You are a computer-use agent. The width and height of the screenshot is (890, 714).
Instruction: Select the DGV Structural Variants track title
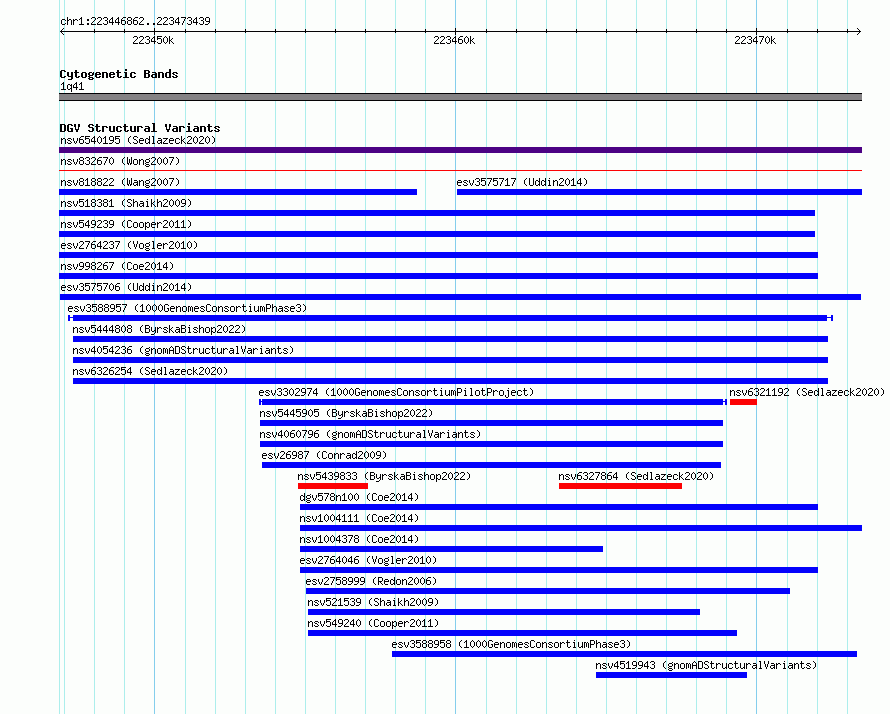pos(140,128)
